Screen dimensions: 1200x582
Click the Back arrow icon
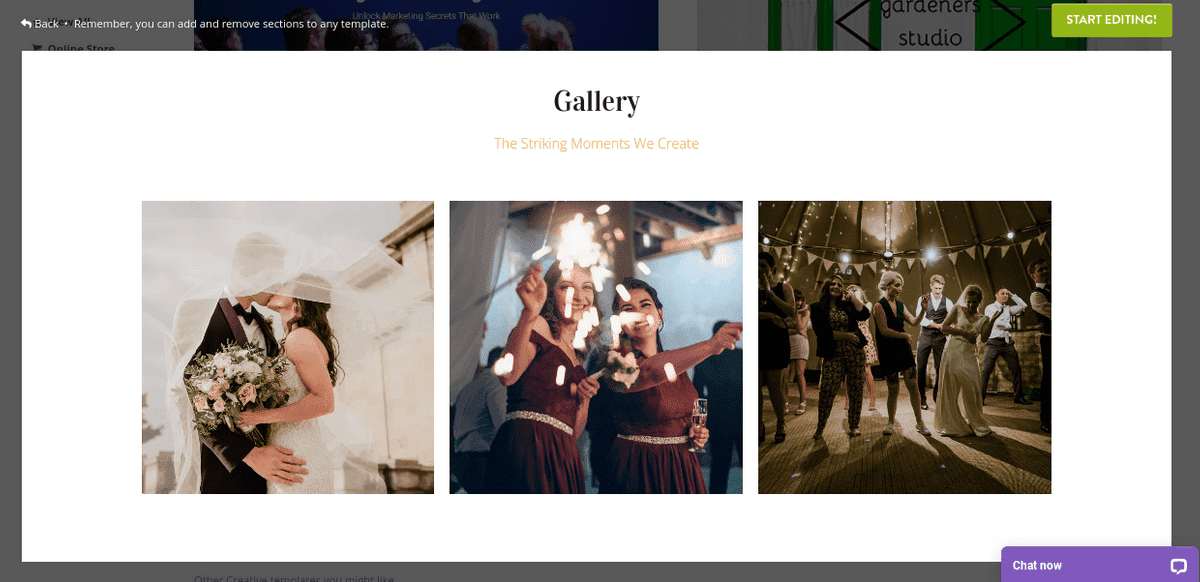pyautogui.click(x=26, y=23)
